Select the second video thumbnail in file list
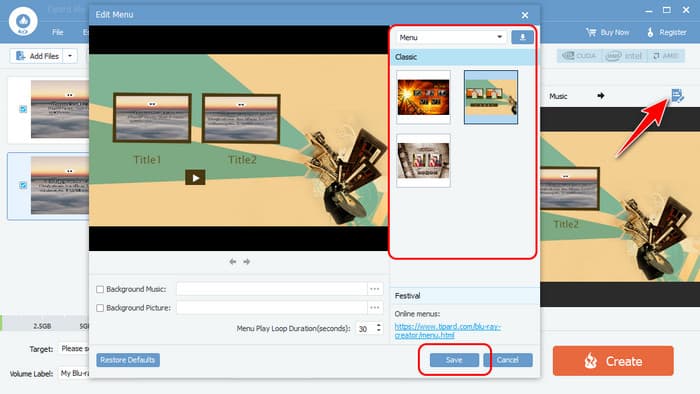The height and width of the screenshot is (394, 700). 60,186
